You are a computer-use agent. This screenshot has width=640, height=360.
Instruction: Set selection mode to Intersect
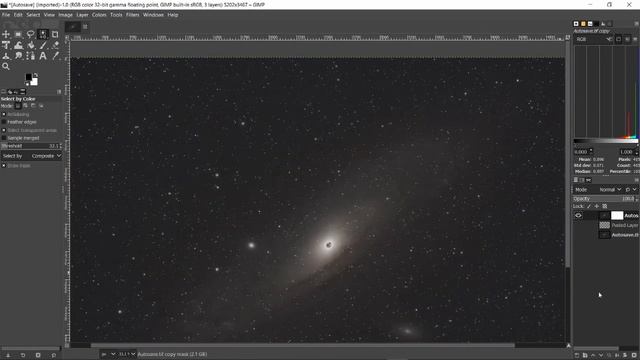(41, 106)
